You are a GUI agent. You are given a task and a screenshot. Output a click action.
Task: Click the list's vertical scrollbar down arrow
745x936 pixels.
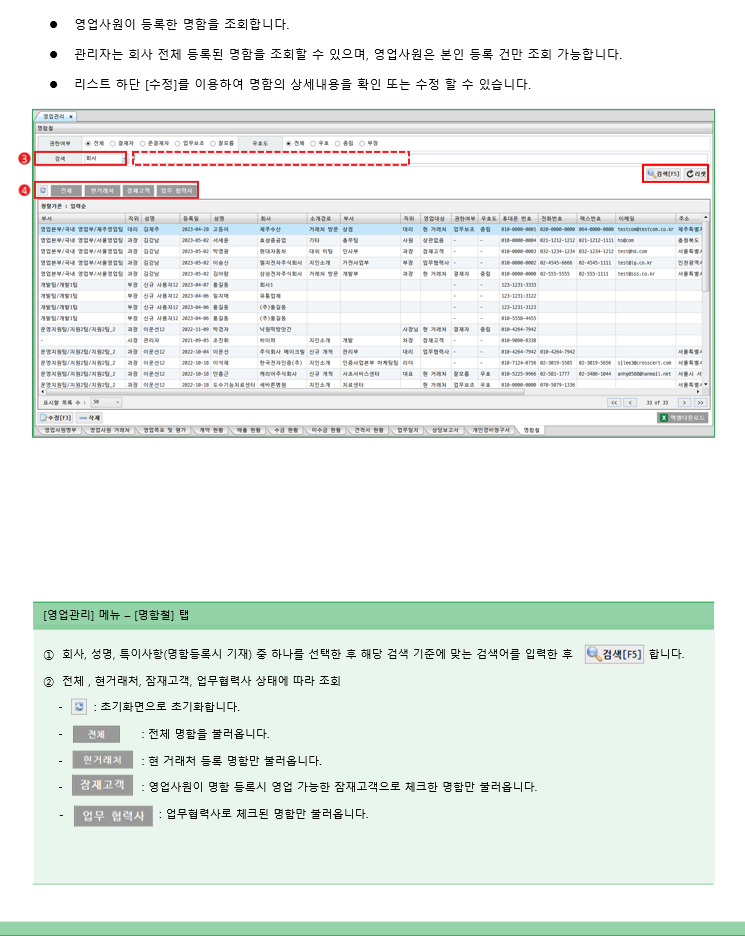tap(706, 384)
